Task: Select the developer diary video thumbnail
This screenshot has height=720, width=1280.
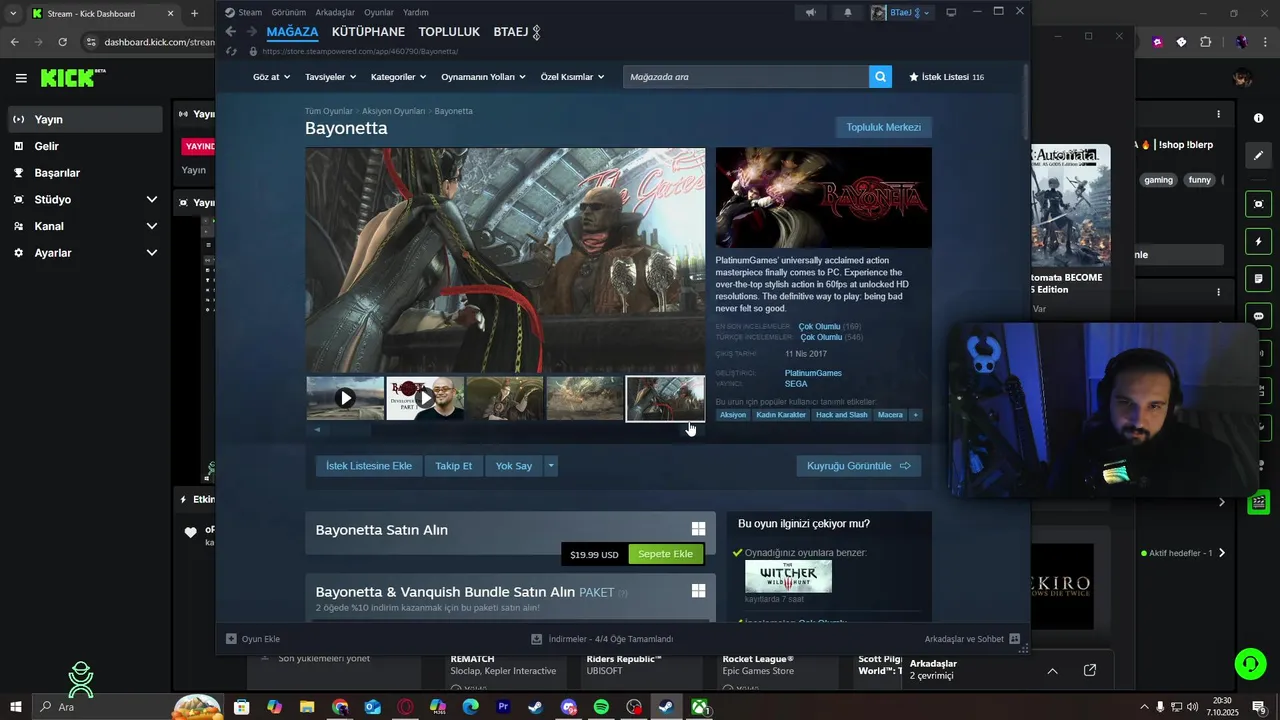Action: 425,398
